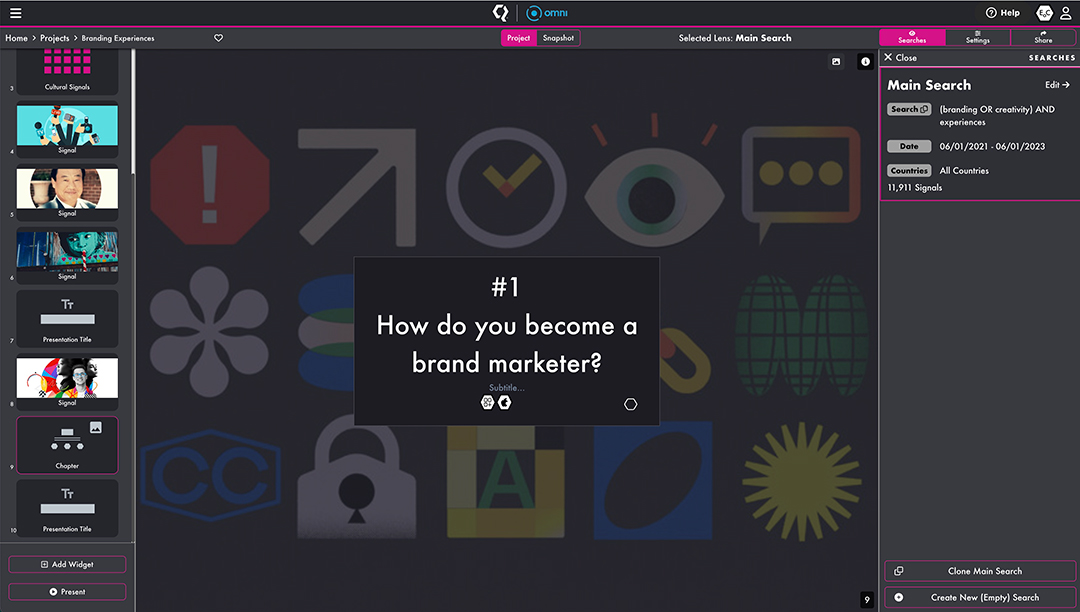1080x612 pixels.
Task: Click the heart favorite icon
Action: [x=219, y=38]
